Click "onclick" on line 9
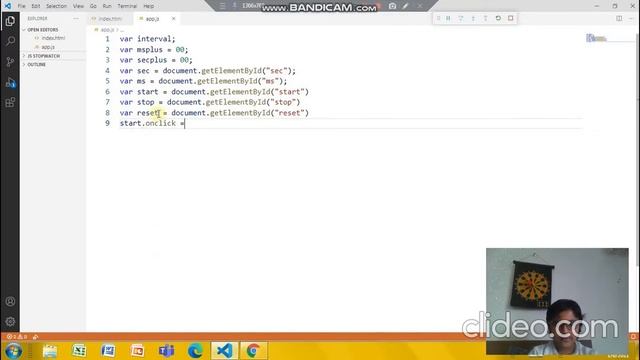640x360 pixels. tap(160, 123)
